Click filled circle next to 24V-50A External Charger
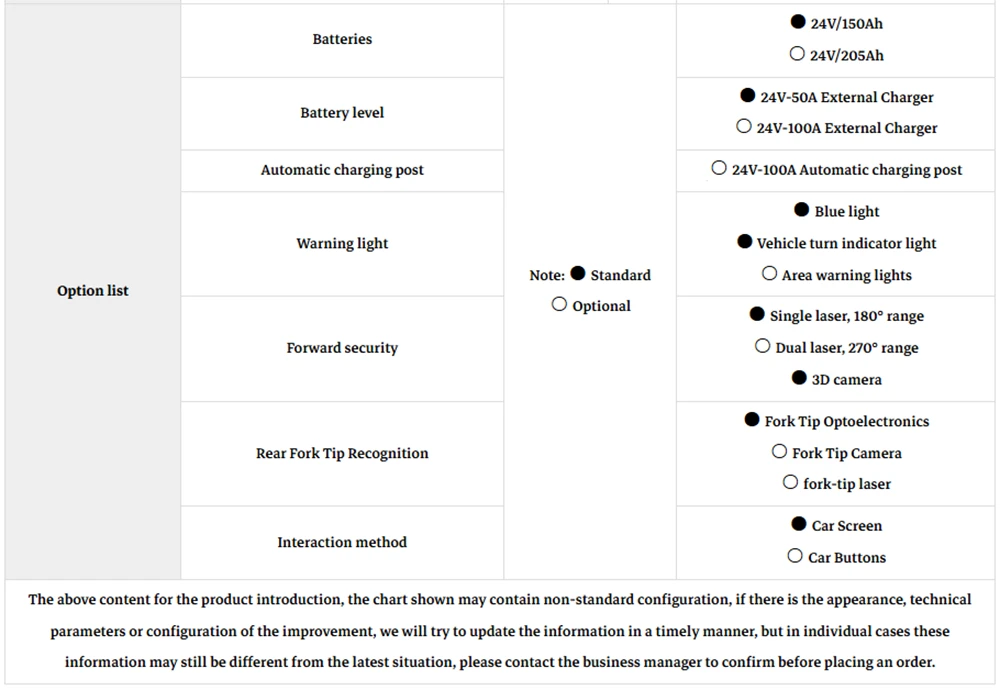1000x690 pixels. click(747, 95)
